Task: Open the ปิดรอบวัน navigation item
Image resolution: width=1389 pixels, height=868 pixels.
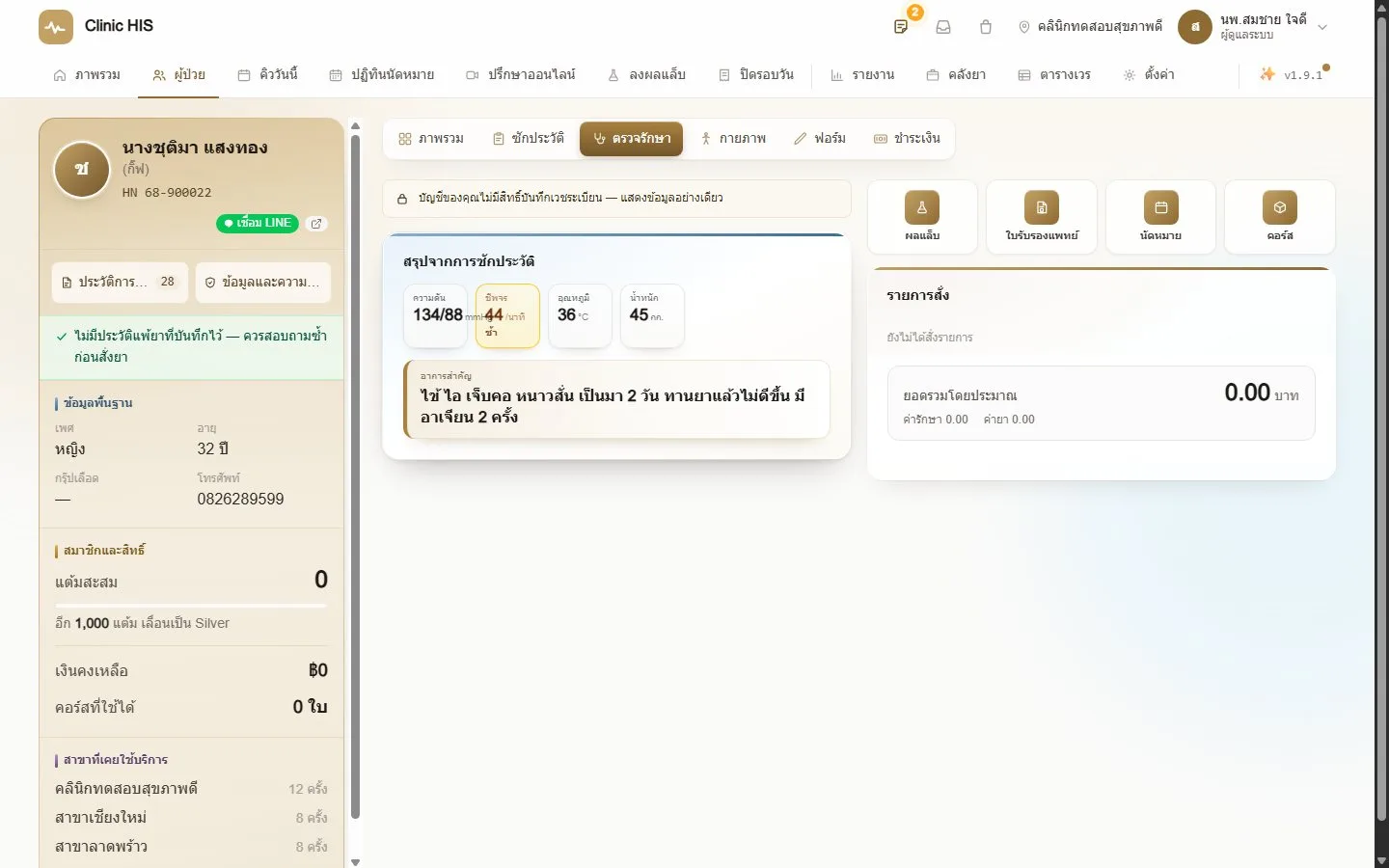Action: [x=756, y=75]
